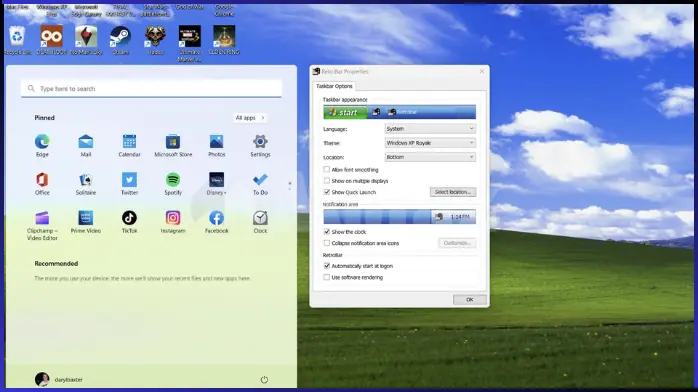Launch Clipchamp Video Editor
Screen dimensions: 698x392
[42, 226]
